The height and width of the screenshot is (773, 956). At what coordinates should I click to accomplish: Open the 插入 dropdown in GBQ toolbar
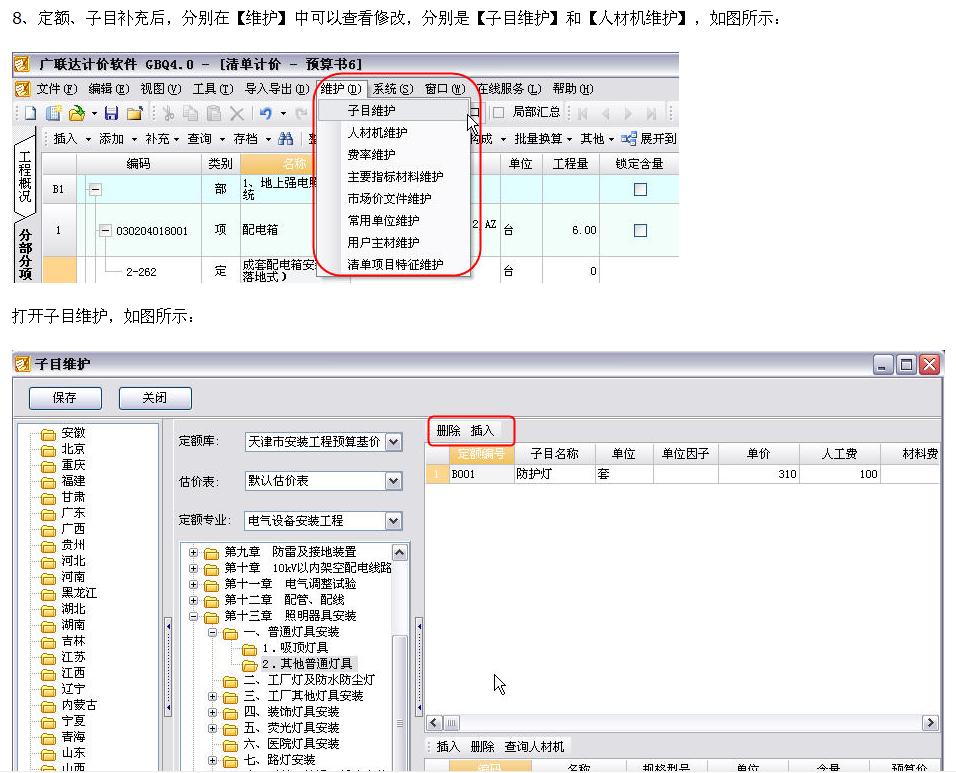(88, 139)
